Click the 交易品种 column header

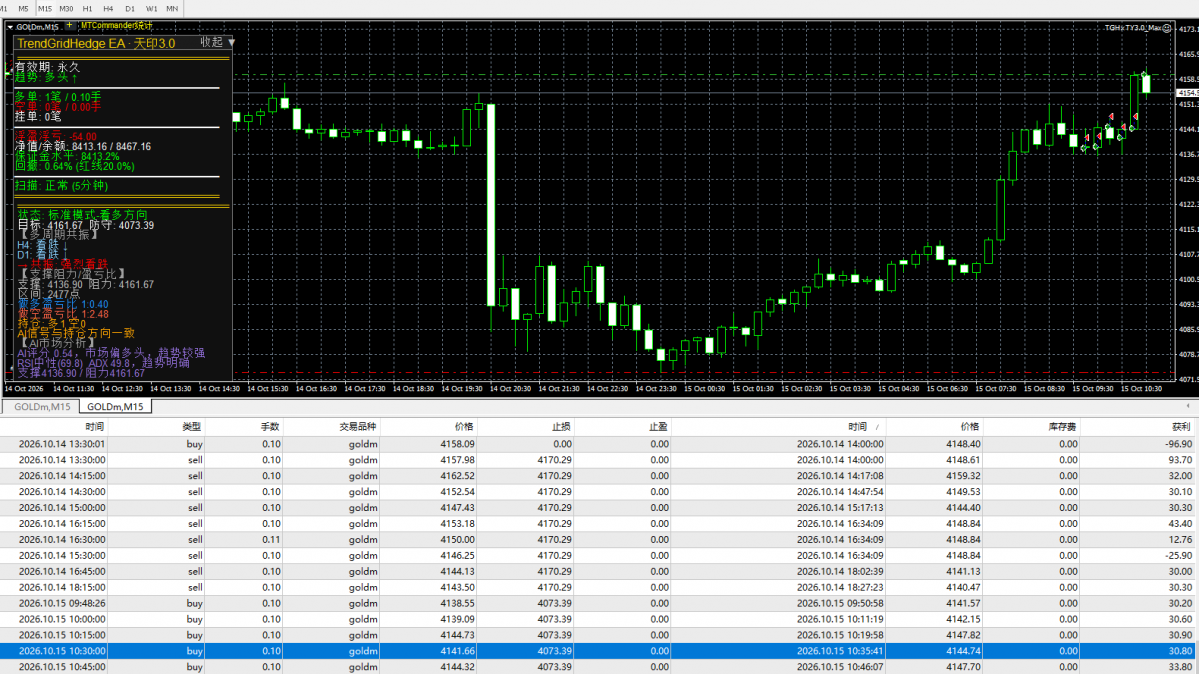pos(358,426)
